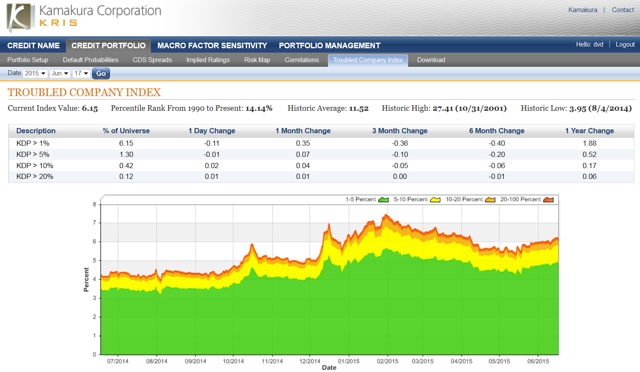Select the KDP > 20% row label

click(x=35, y=176)
